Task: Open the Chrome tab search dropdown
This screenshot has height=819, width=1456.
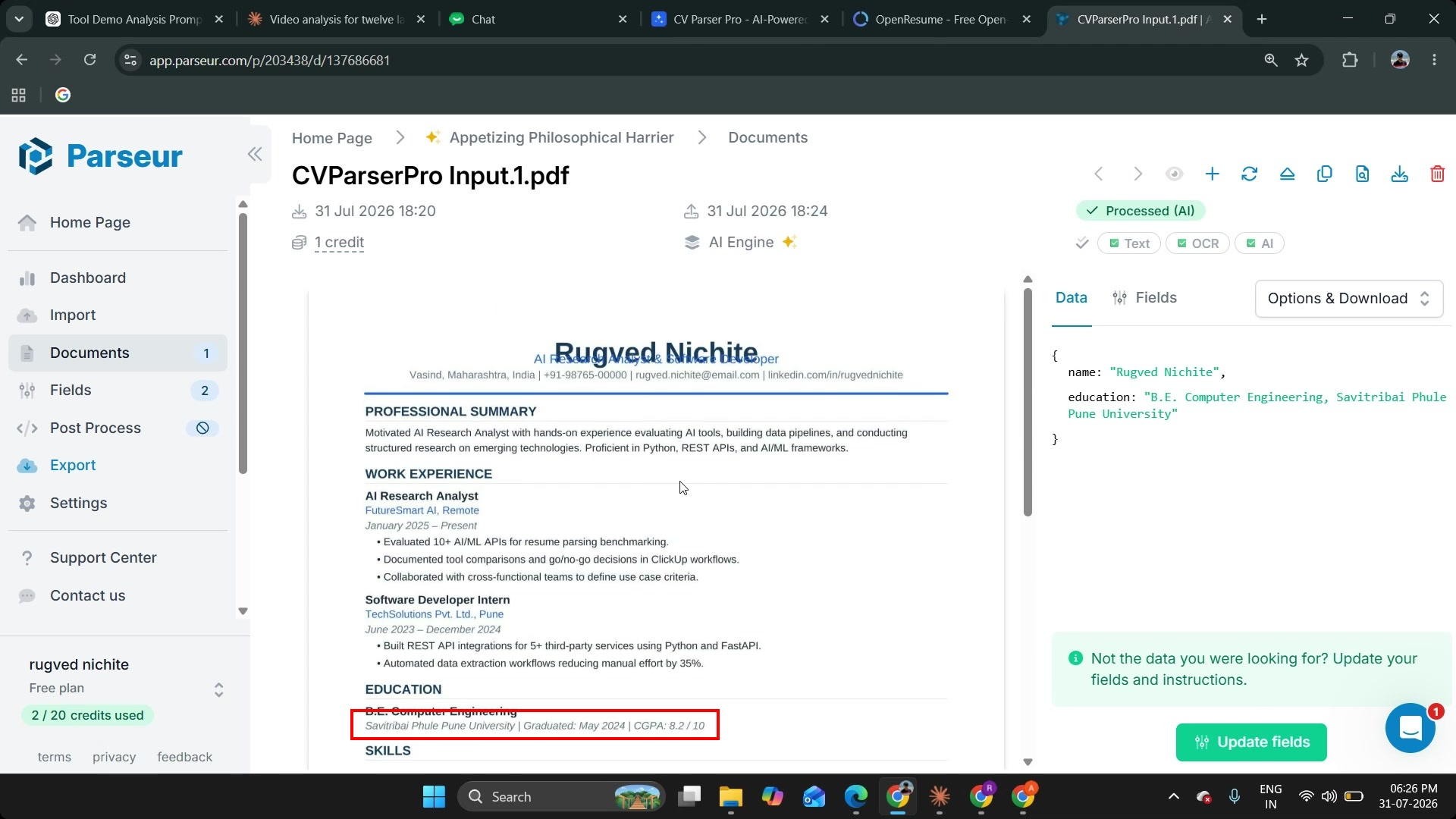Action: [19, 19]
